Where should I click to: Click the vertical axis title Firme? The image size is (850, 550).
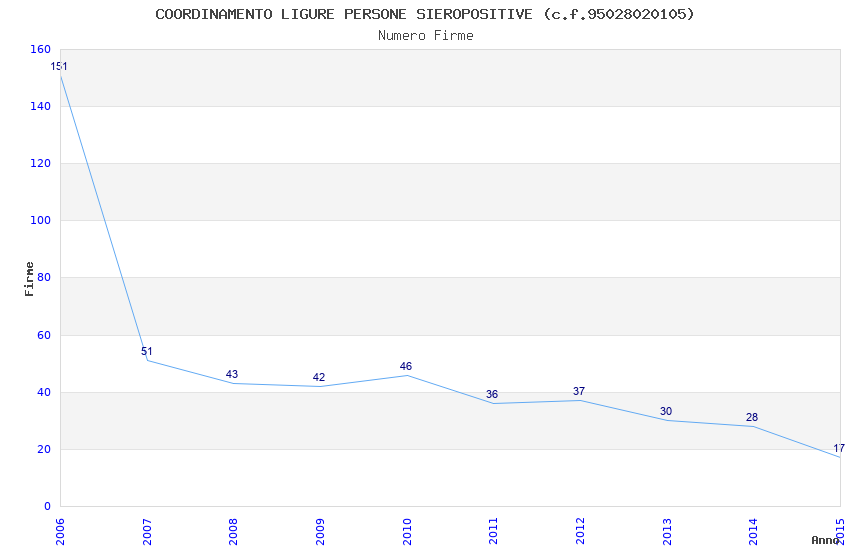pyautogui.click(x=29, y=279)
